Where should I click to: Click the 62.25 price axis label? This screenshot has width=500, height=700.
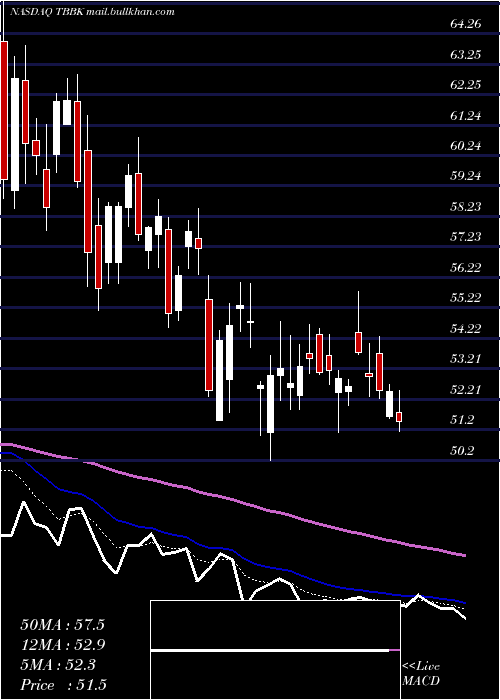[x=466, y=85]
